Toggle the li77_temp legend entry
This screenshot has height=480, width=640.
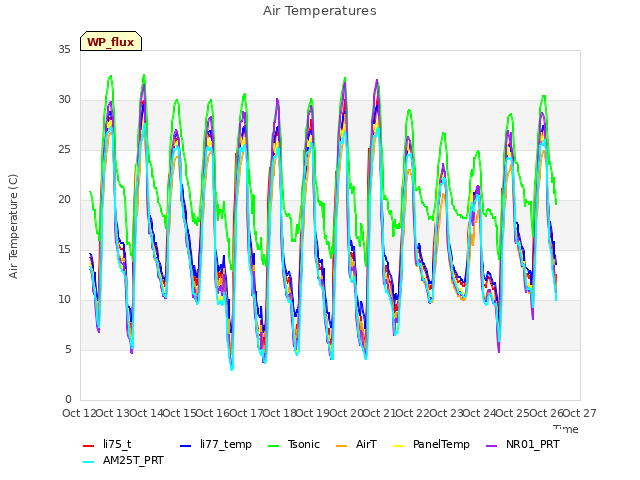[x=216, y=444]
